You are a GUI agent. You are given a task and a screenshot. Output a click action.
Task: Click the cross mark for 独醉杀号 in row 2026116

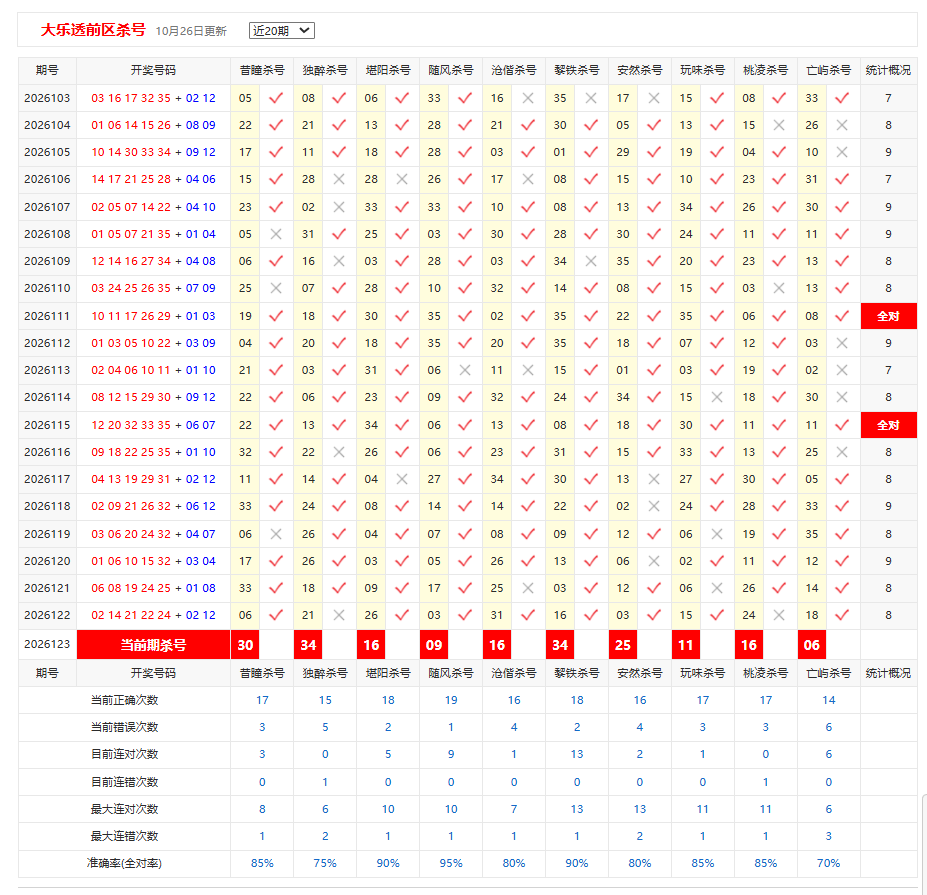click(x=339, y=452)
